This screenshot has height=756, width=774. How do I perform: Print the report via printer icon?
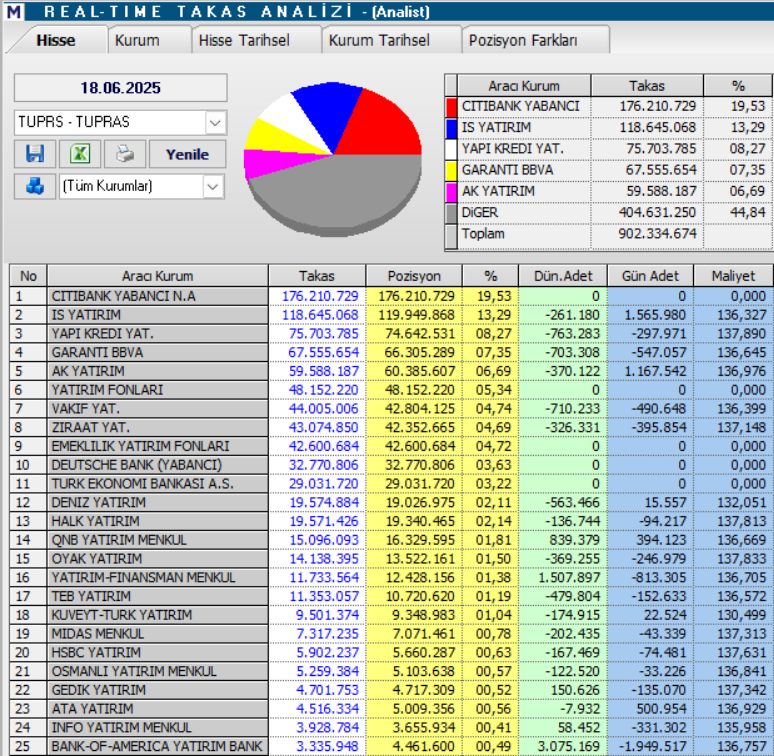(x=124, y=154)
